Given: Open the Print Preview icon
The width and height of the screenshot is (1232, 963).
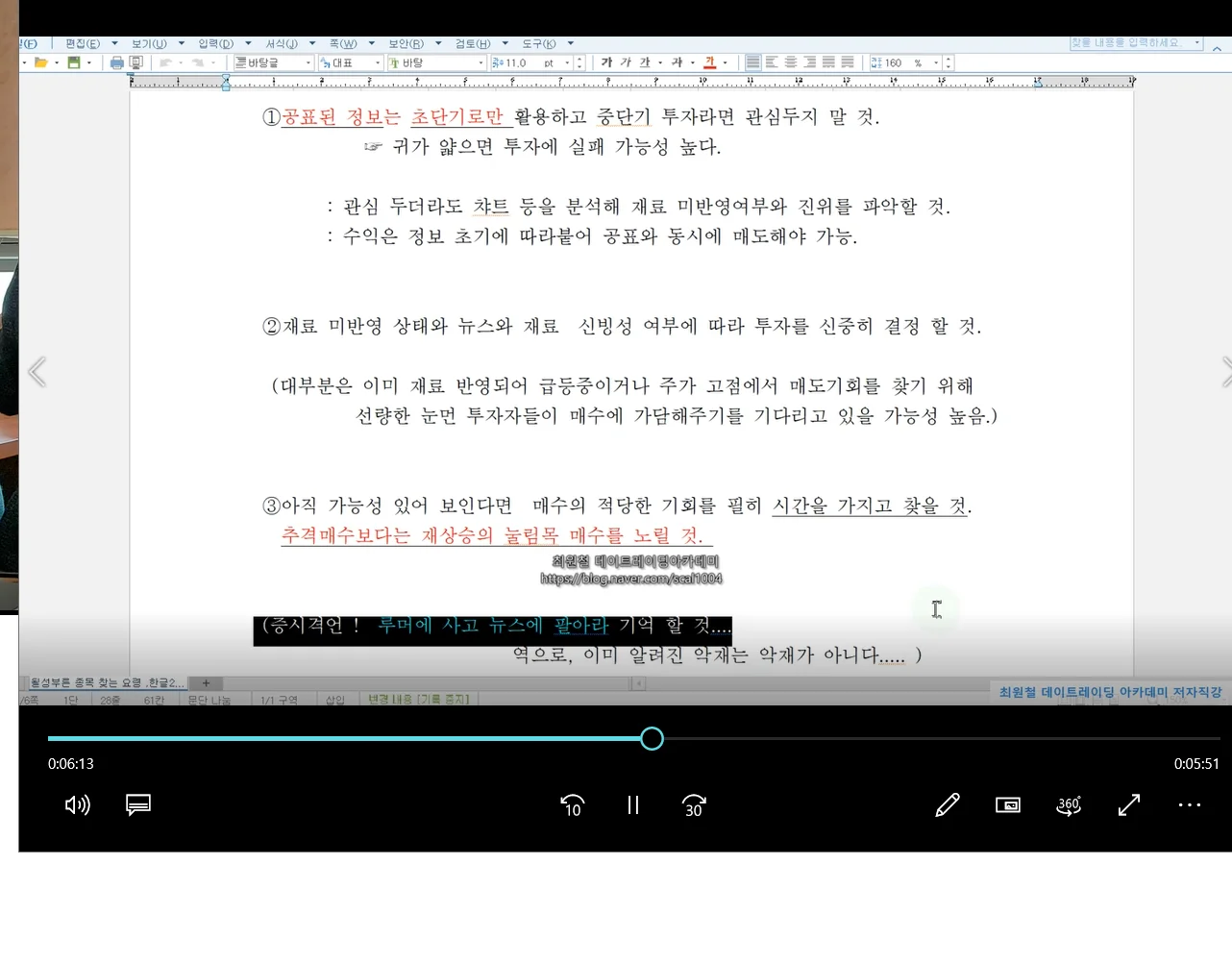Looking at the screenshot, I should pyautogui.click(x=136, y=62).
